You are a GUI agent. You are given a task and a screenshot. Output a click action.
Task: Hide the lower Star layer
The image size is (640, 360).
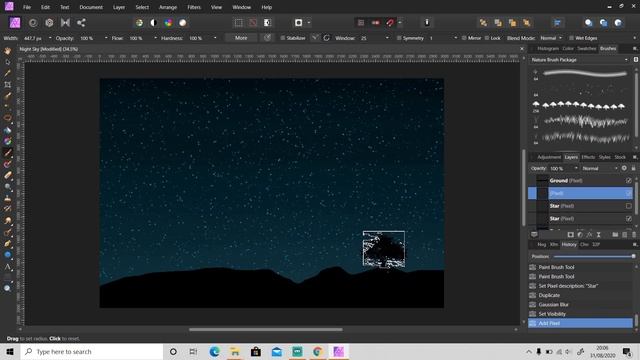point(629,219)
